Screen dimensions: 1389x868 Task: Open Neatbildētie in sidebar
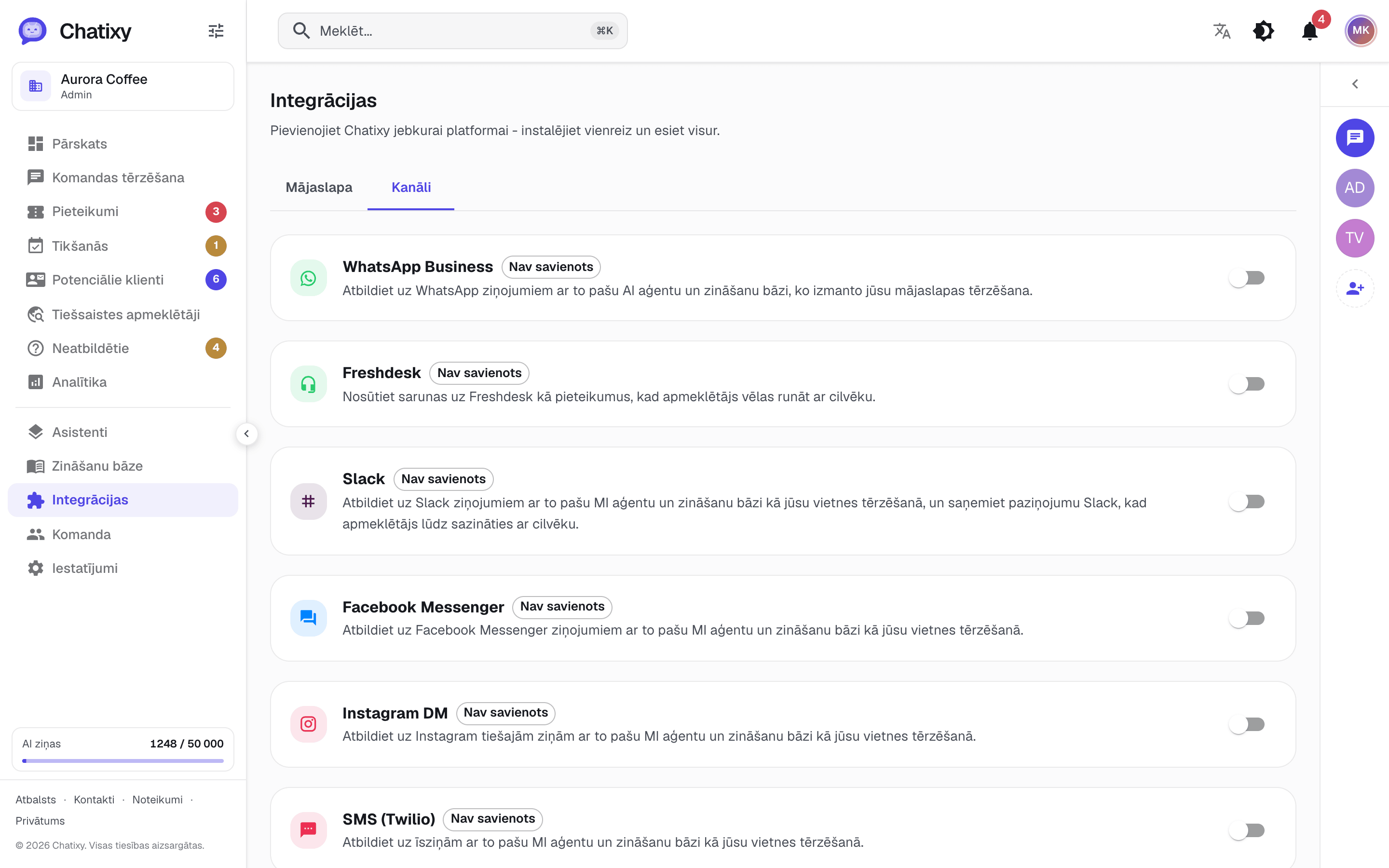pyautogui.click(x=123, y=349)
